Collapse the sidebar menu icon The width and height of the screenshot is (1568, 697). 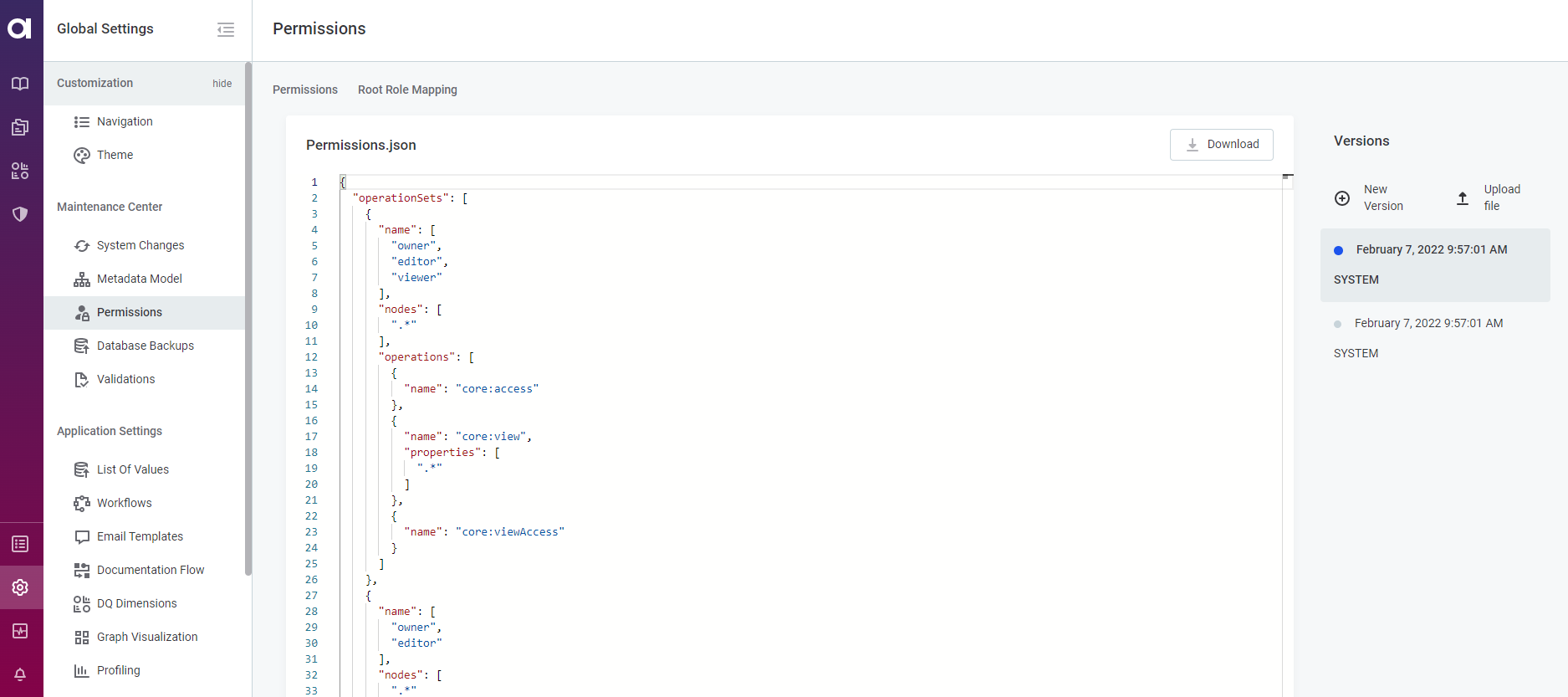pyautogui.click(x=226, y=29)
